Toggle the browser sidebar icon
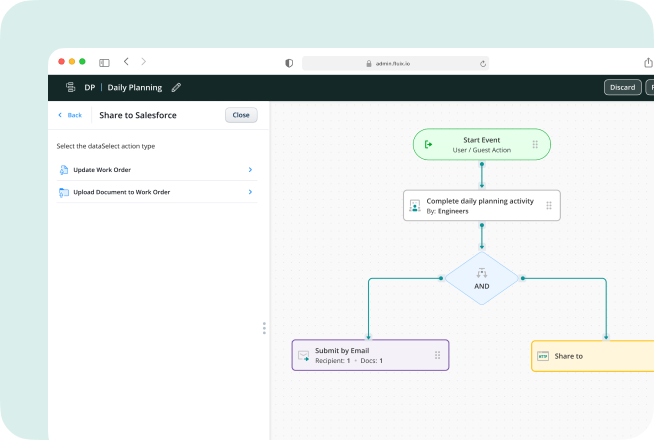 coord(104,62)
